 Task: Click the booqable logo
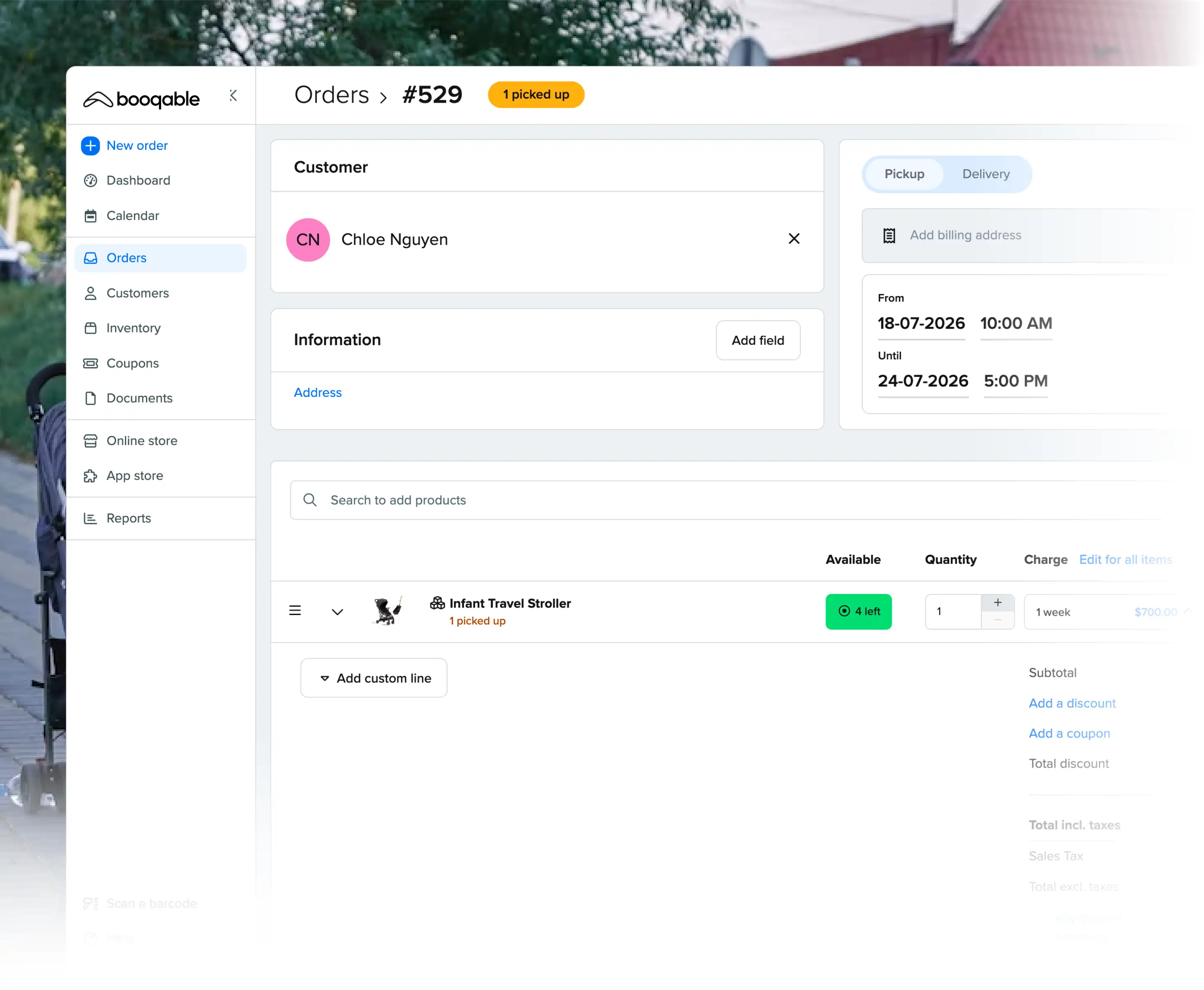click(141, 99)
